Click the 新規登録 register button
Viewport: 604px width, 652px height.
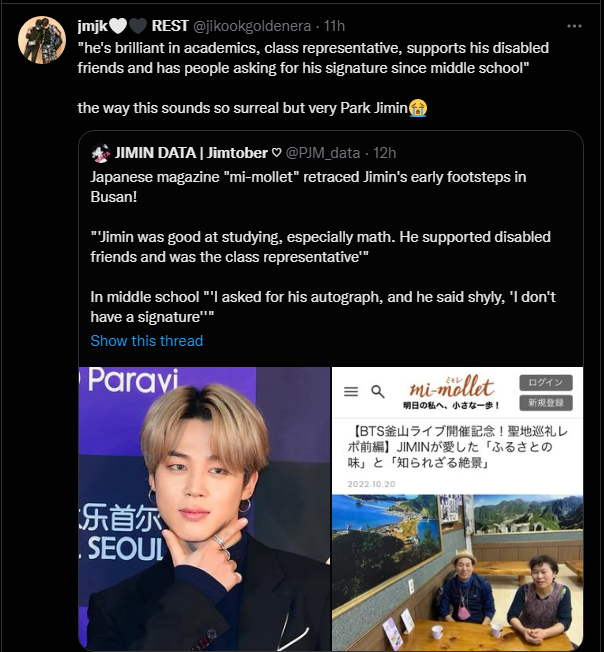pyautogui.click(x=546, y=403)
